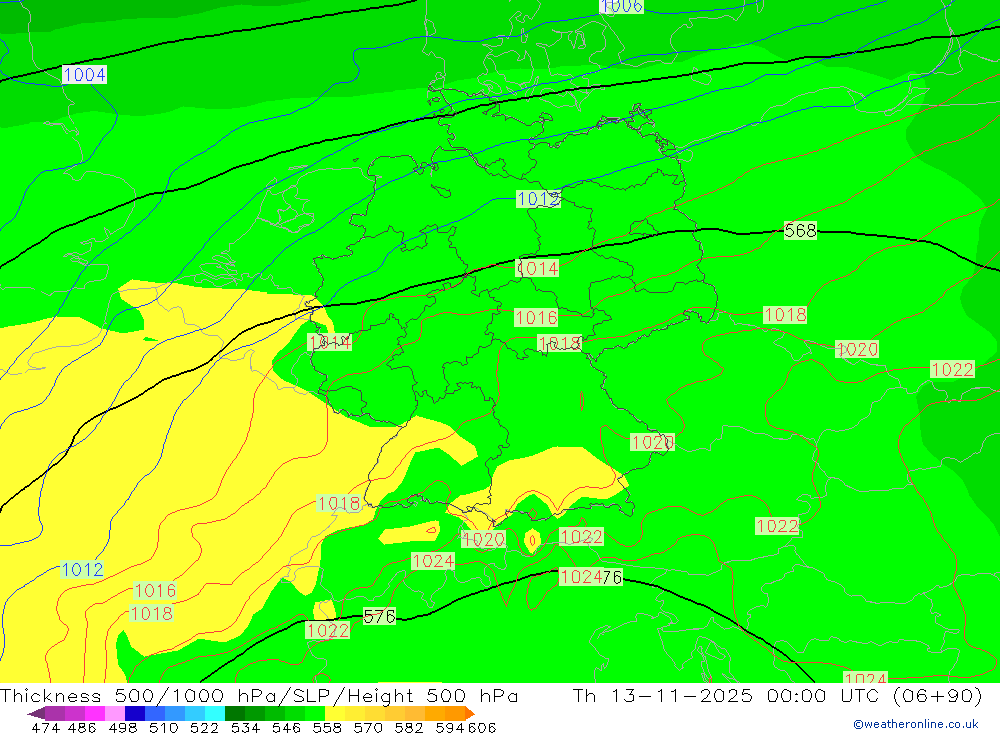Pick the magenta legend swatch

[x=94, y=713]
